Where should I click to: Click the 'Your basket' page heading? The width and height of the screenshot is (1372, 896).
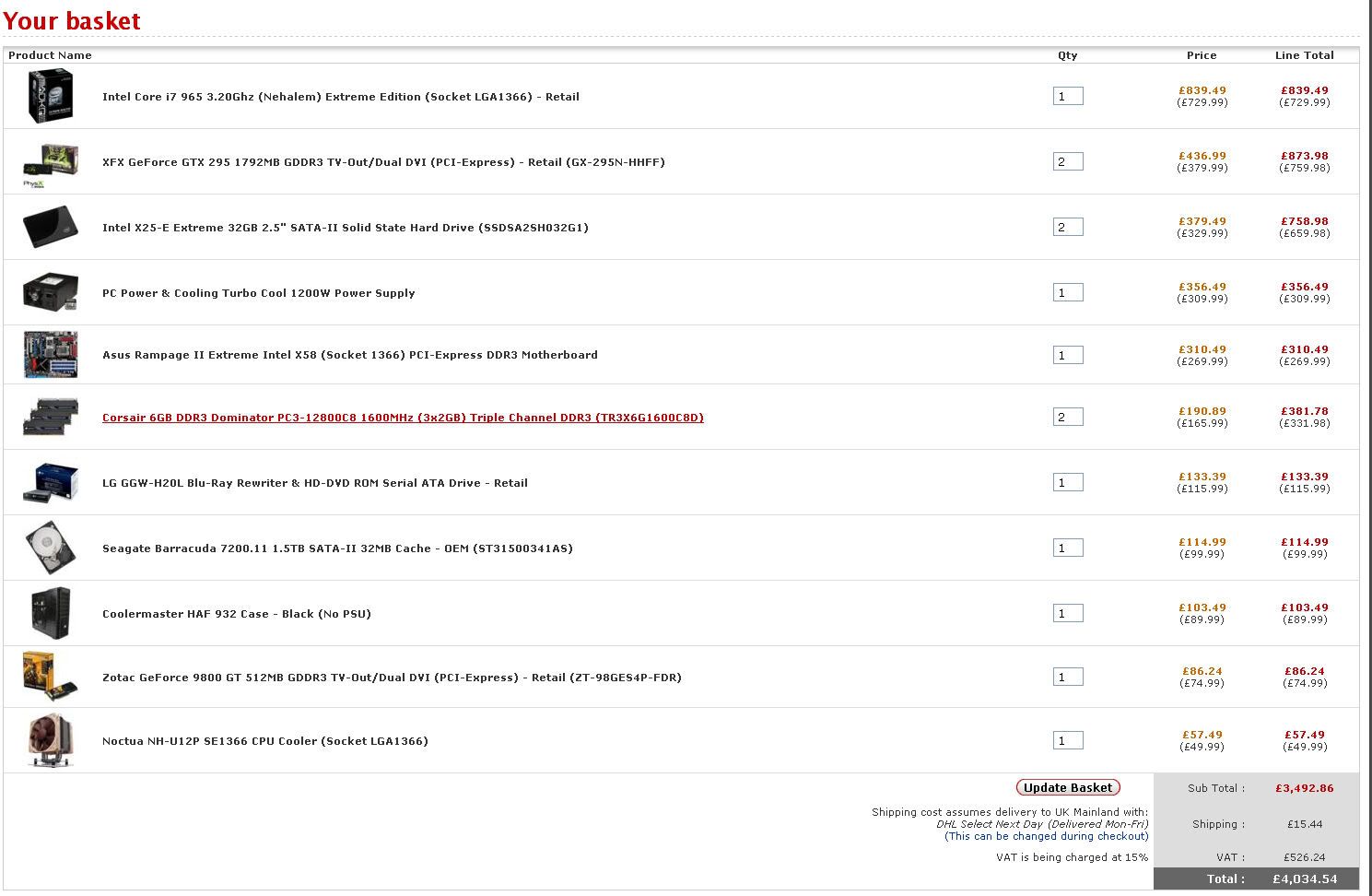[x=72, y=20]
